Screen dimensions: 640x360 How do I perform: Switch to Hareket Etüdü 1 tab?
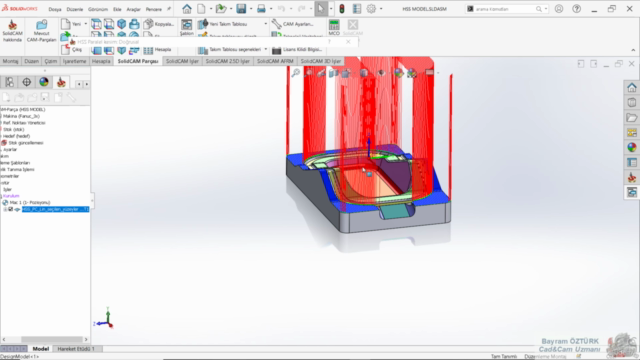(76, 349)
